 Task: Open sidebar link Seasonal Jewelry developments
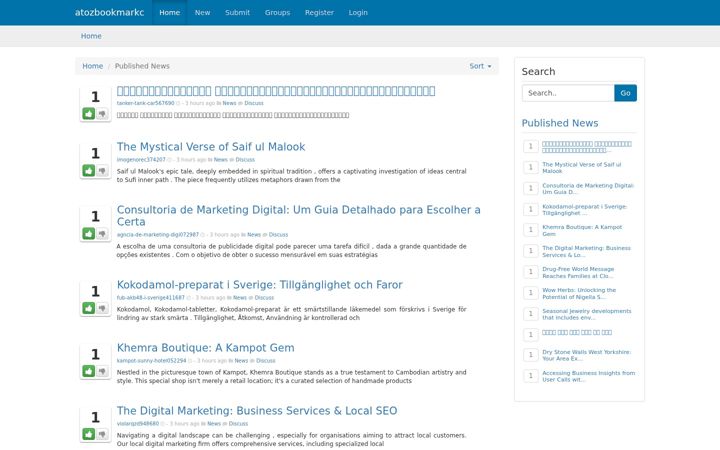pos(587,314)
